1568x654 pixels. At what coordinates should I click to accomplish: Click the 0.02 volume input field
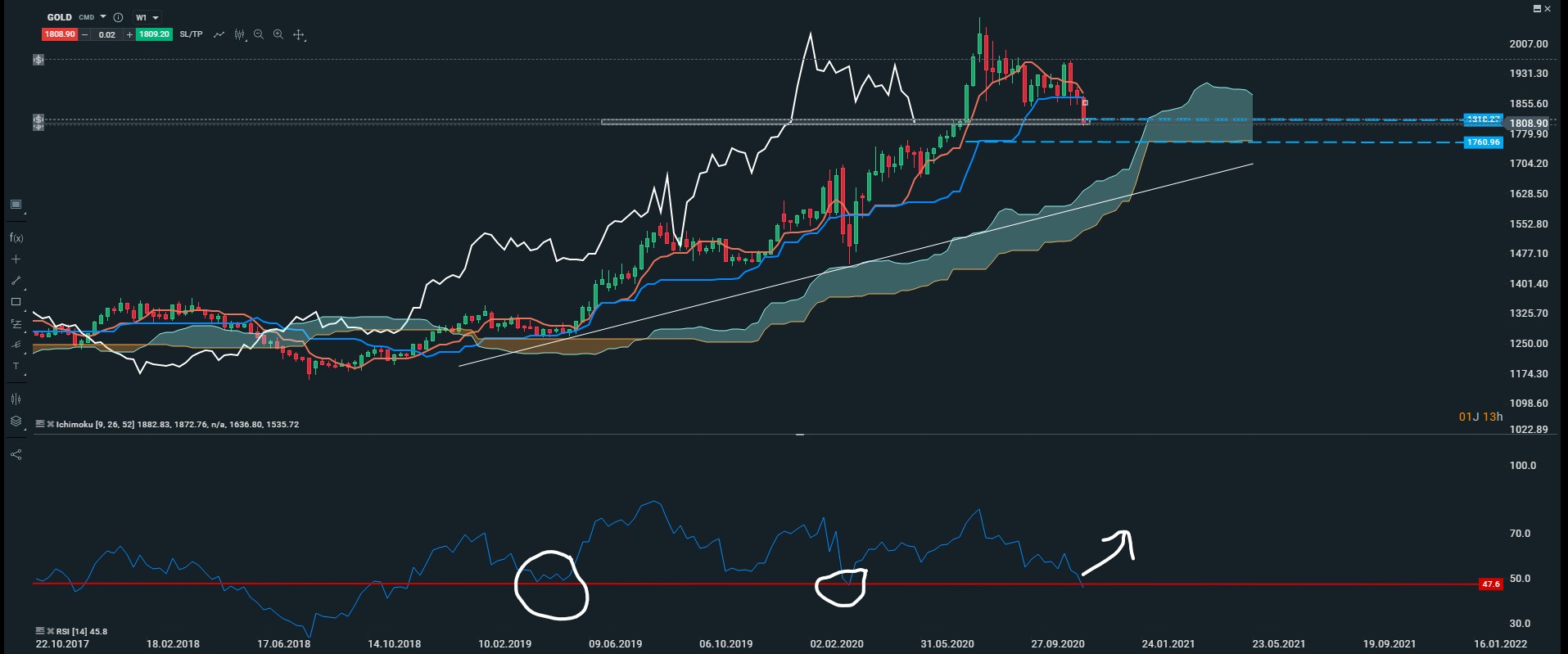(x=107, y=34)
